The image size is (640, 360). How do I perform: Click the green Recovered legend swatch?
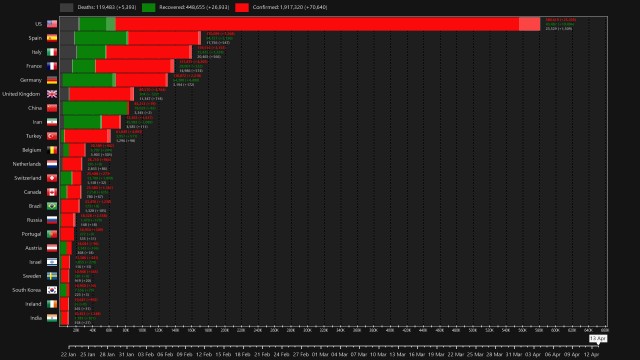[149, 7]
